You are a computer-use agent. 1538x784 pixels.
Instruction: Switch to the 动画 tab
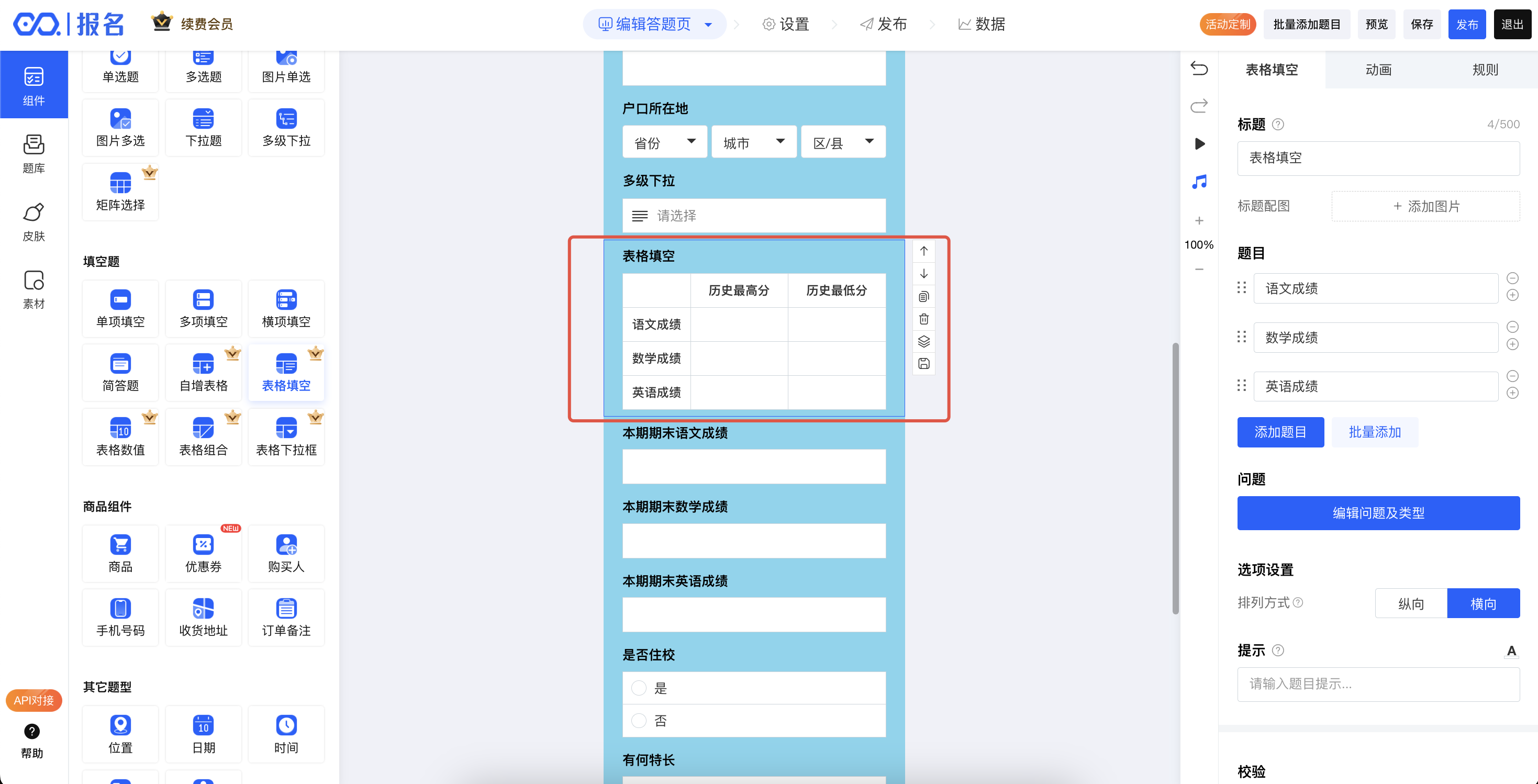coord(1378,70)
